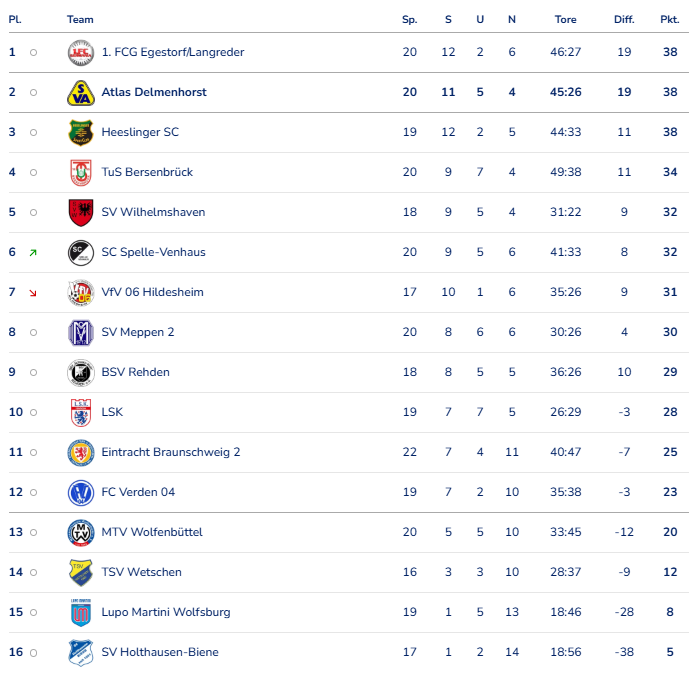This screenshot has width=697, height=675.
Task: Click the Heeslinger SC club crest
Action: 80,132
